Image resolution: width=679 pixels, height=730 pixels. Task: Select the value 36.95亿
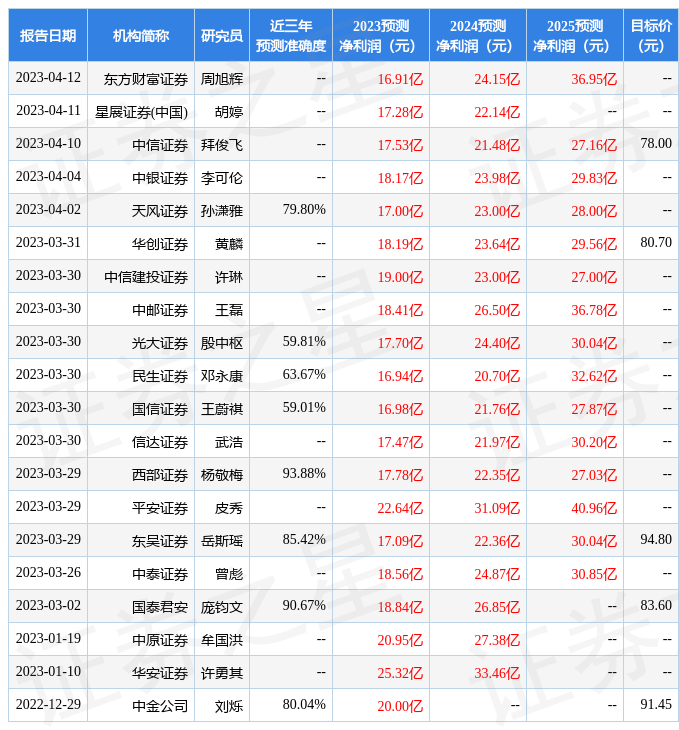594,79
